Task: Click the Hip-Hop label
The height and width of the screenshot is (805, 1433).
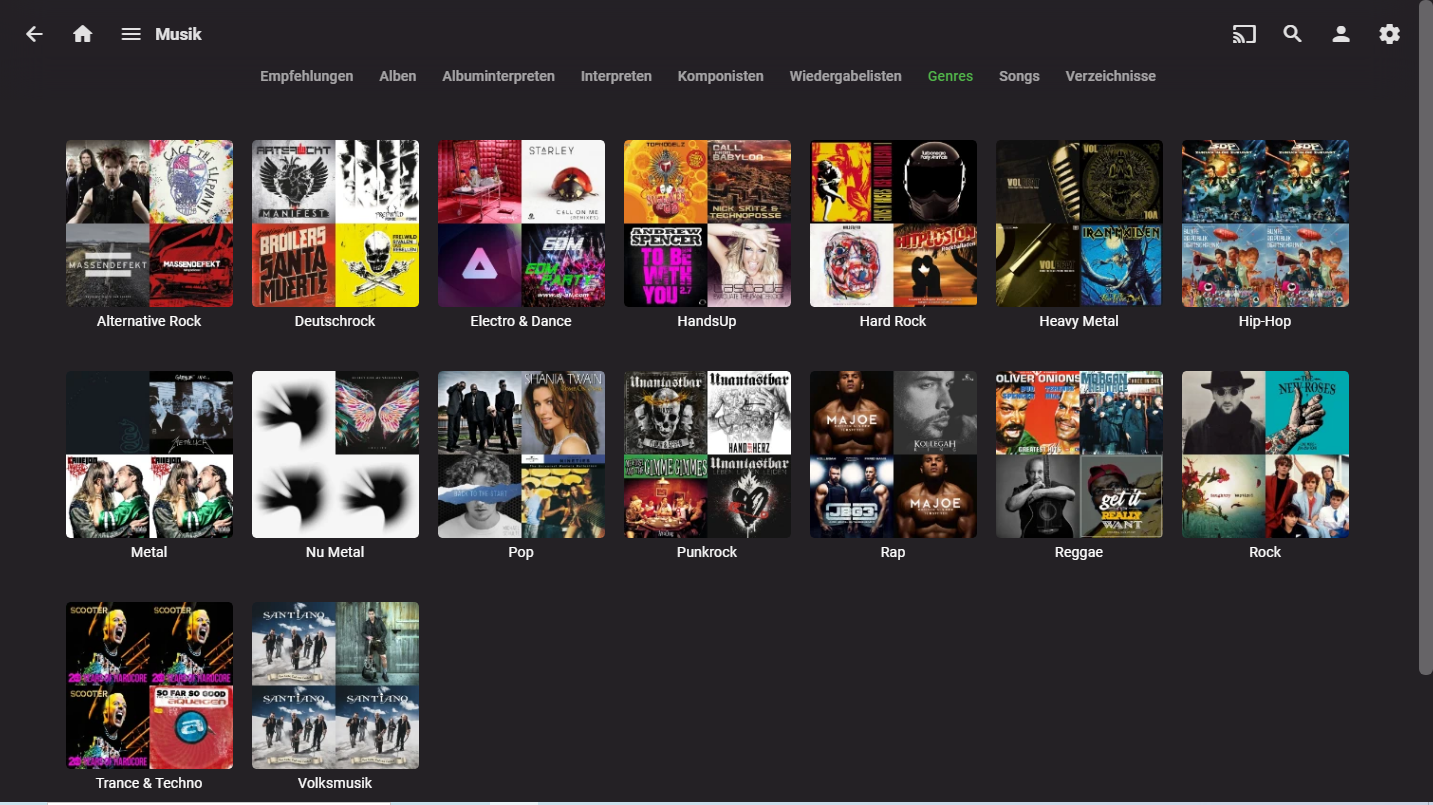Action: pyautogui.click(x=1265, y=321)
